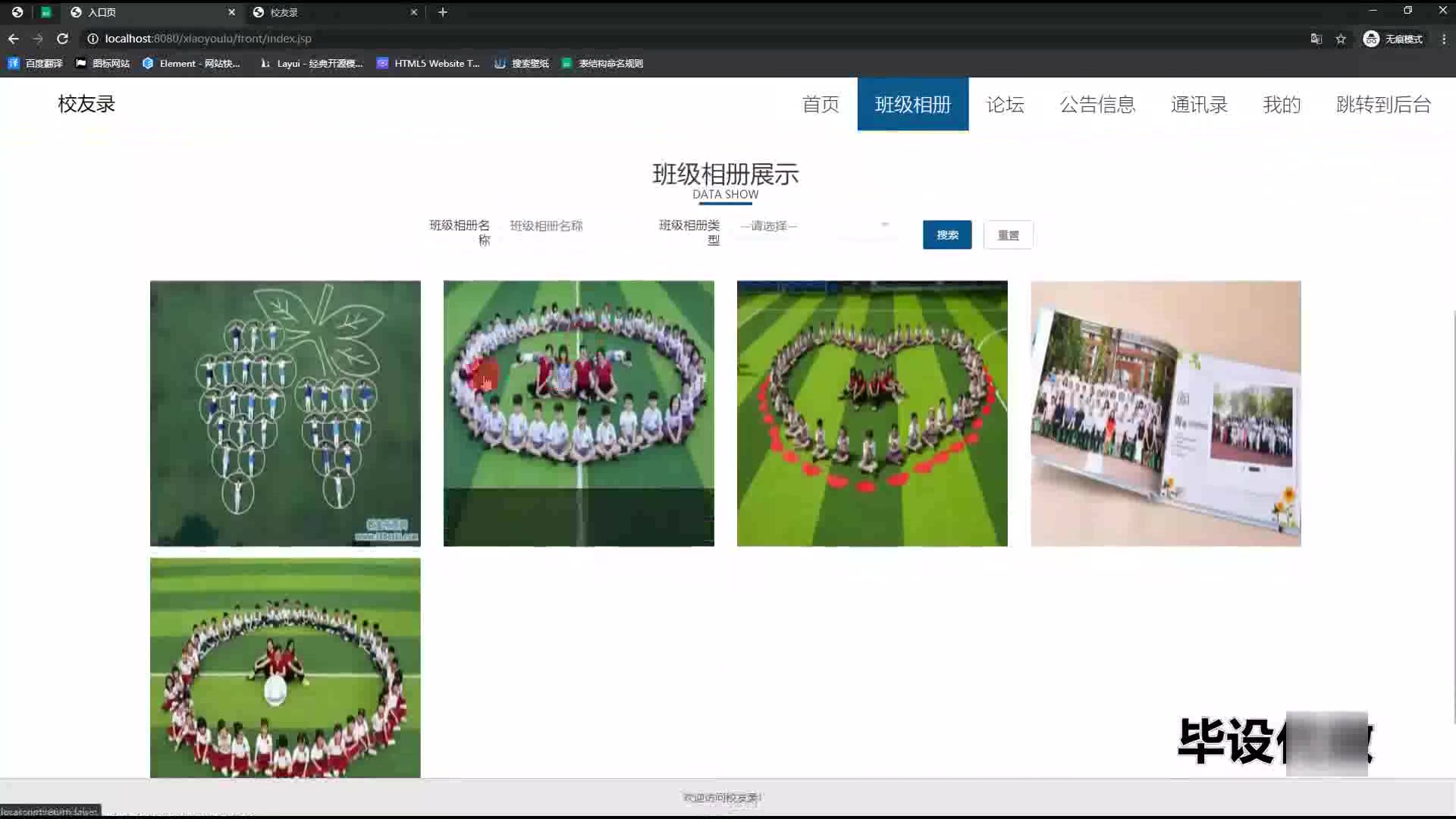Open the Layui bookmark
1456x819 pixels.
(311, 64)
